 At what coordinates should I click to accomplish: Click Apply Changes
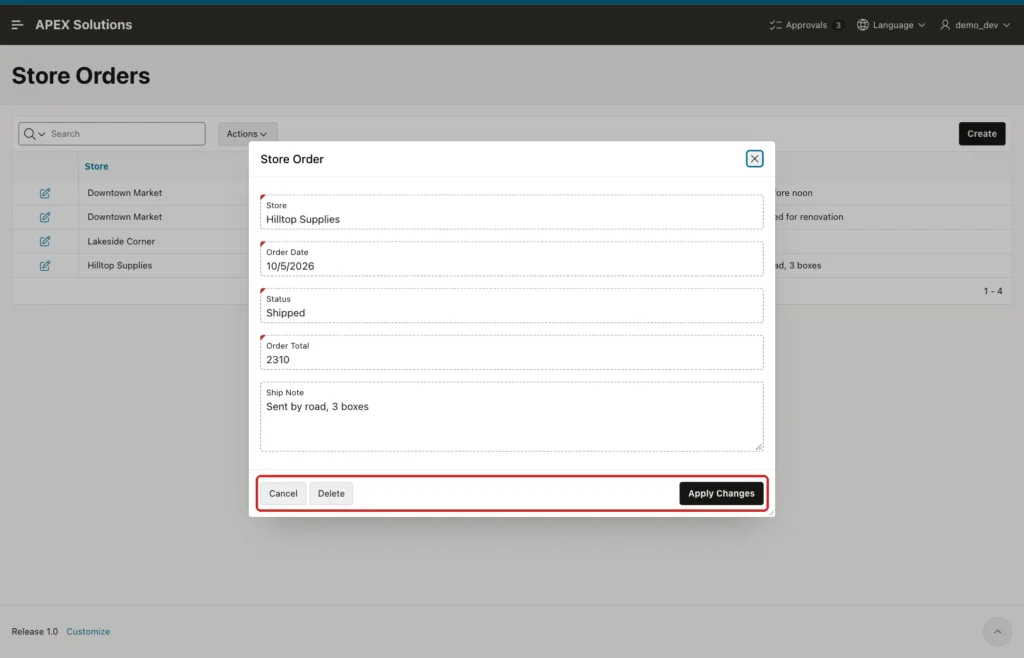coord(721,494)
